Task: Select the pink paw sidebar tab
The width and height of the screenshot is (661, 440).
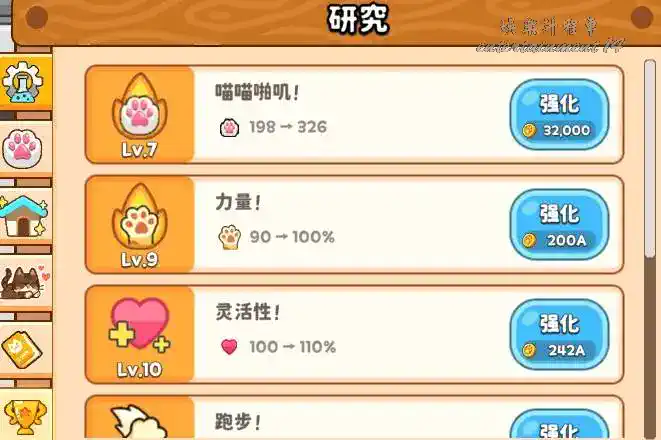Action: tap(23, 149)
